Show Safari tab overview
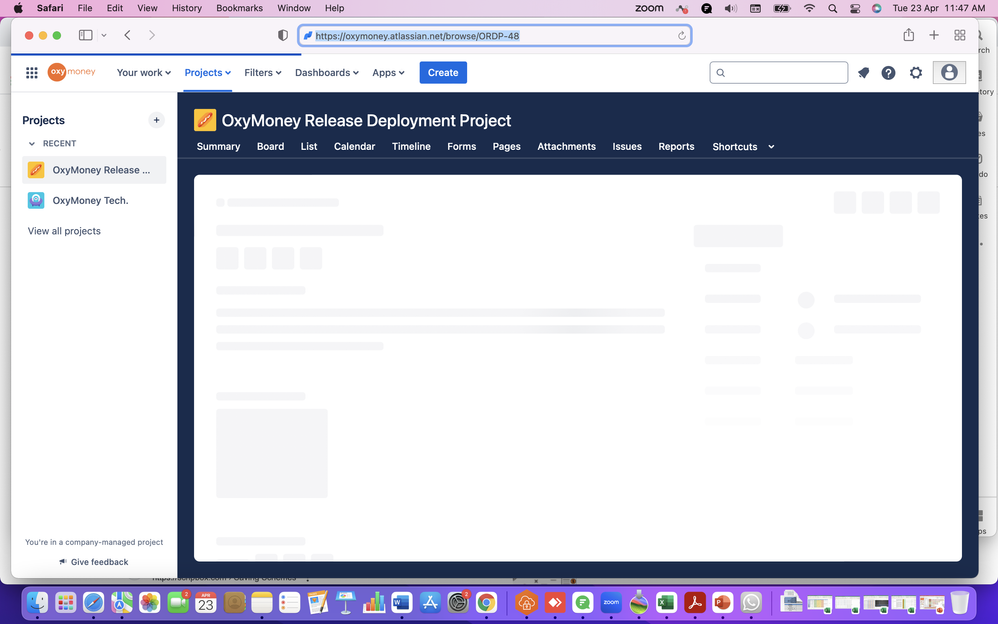This screenshot has height=624, width=998. pos(960,35)
